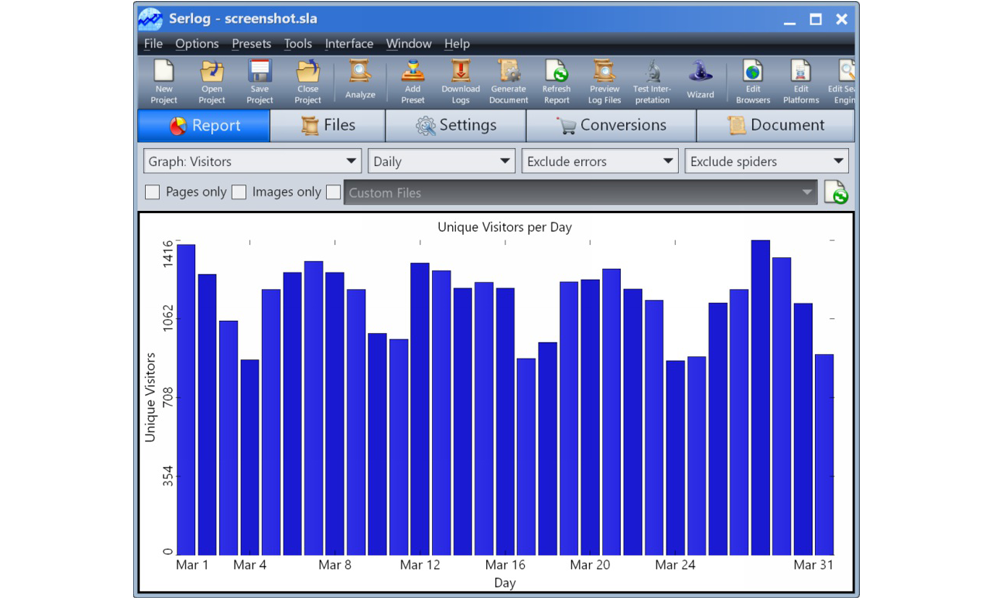Launch the Wizard tool
Screen dimensions: 1000x600
700,81
